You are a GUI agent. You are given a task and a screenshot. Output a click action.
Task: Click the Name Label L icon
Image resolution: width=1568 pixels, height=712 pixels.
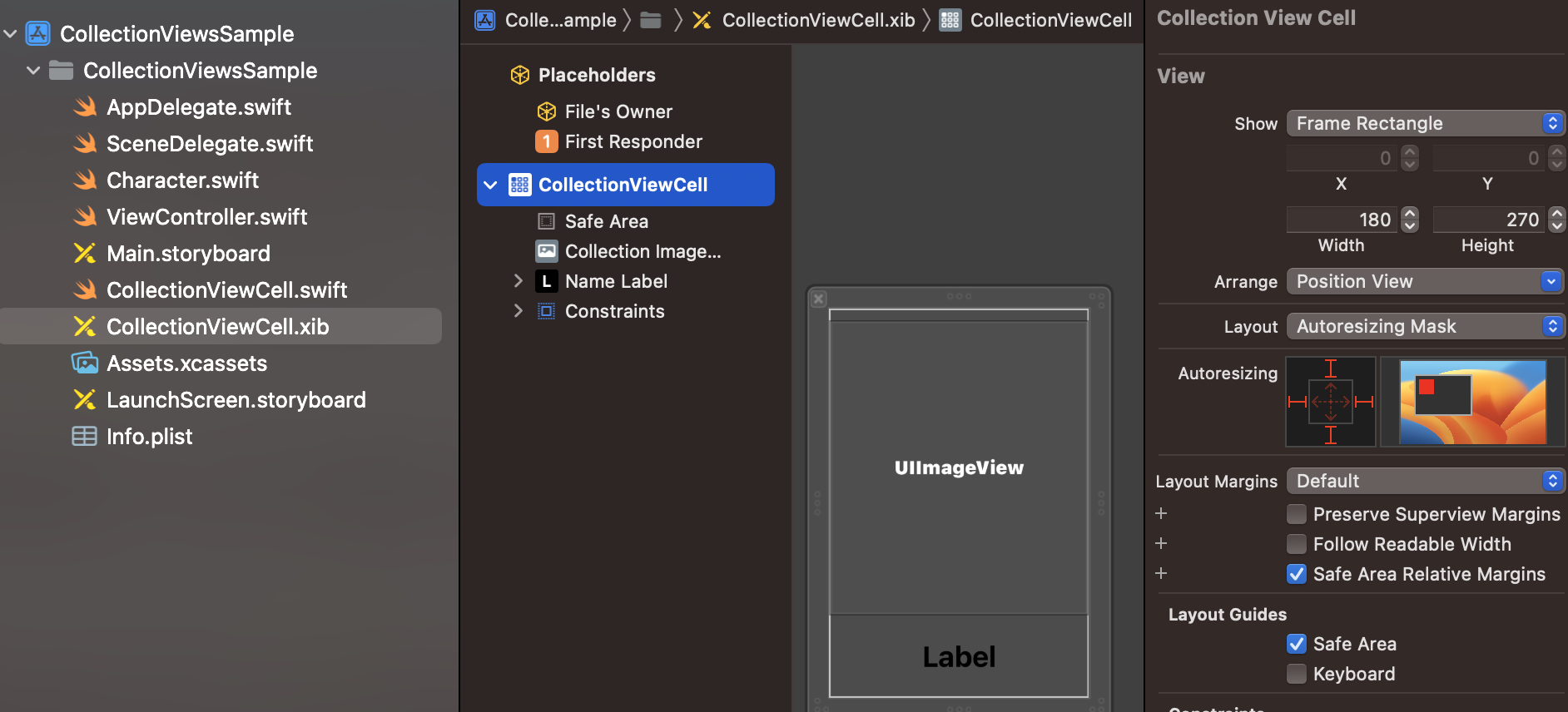[x=547, y=281]
